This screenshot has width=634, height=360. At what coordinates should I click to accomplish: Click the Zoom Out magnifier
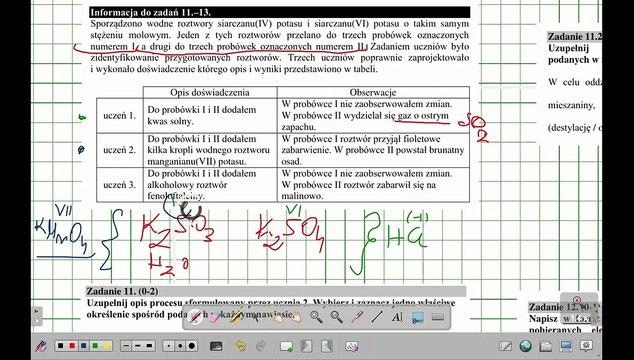pyautogui.click(x=336, y=317)
